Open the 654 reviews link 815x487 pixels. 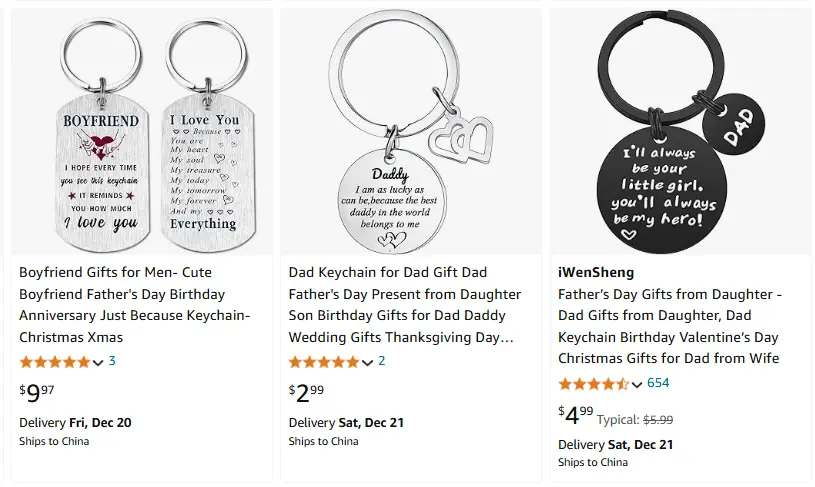click(x=658, y=383)
